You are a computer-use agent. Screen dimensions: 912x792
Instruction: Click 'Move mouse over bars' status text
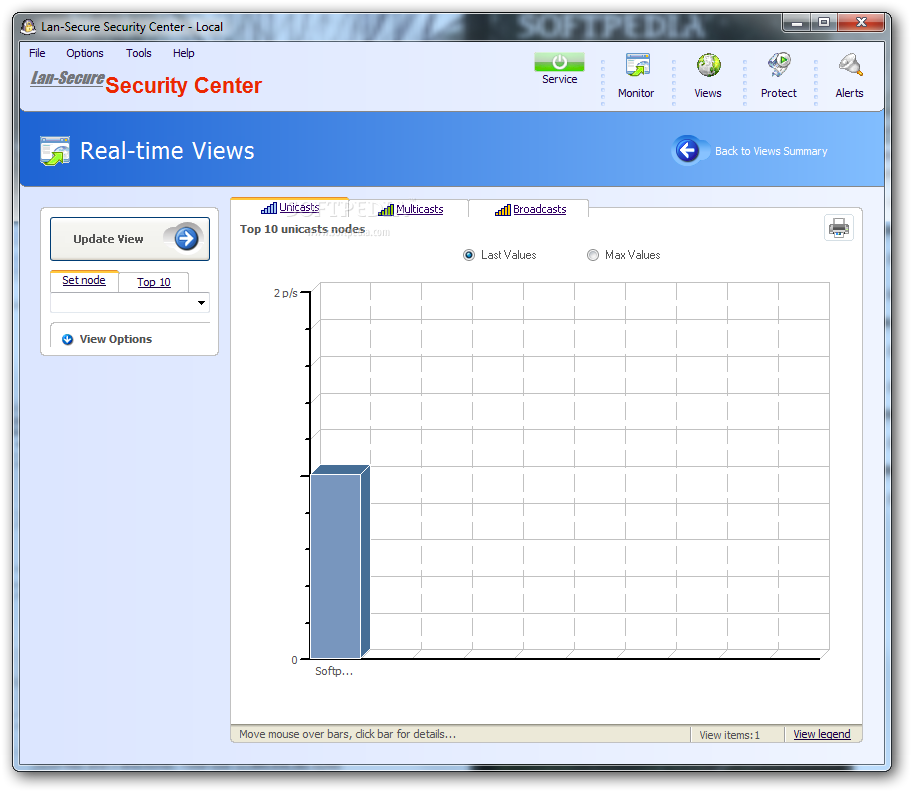click(347, 734)
